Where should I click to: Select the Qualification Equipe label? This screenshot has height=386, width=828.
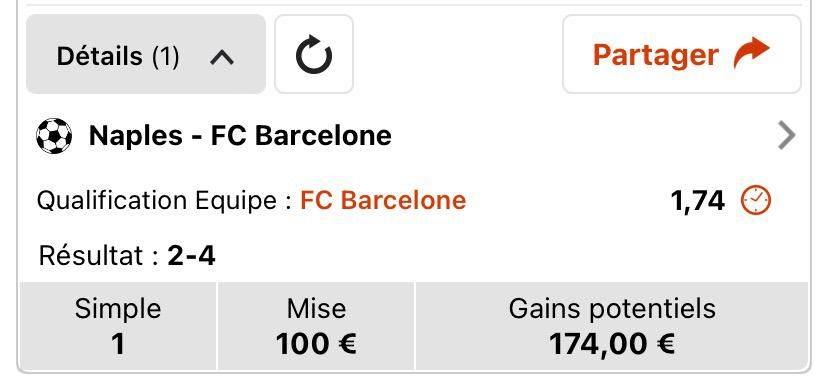point(156,201)
